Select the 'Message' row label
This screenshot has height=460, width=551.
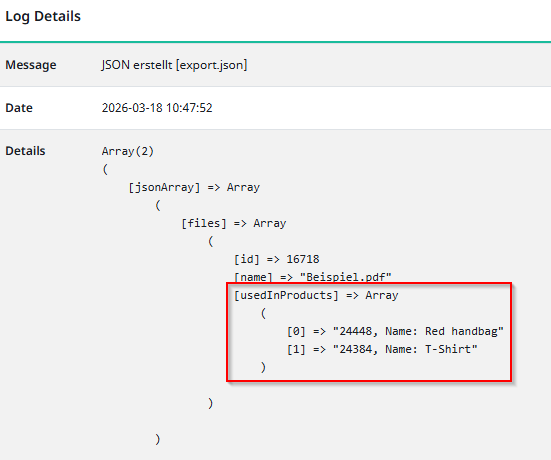pyautogui.click(x=31, y=65)
